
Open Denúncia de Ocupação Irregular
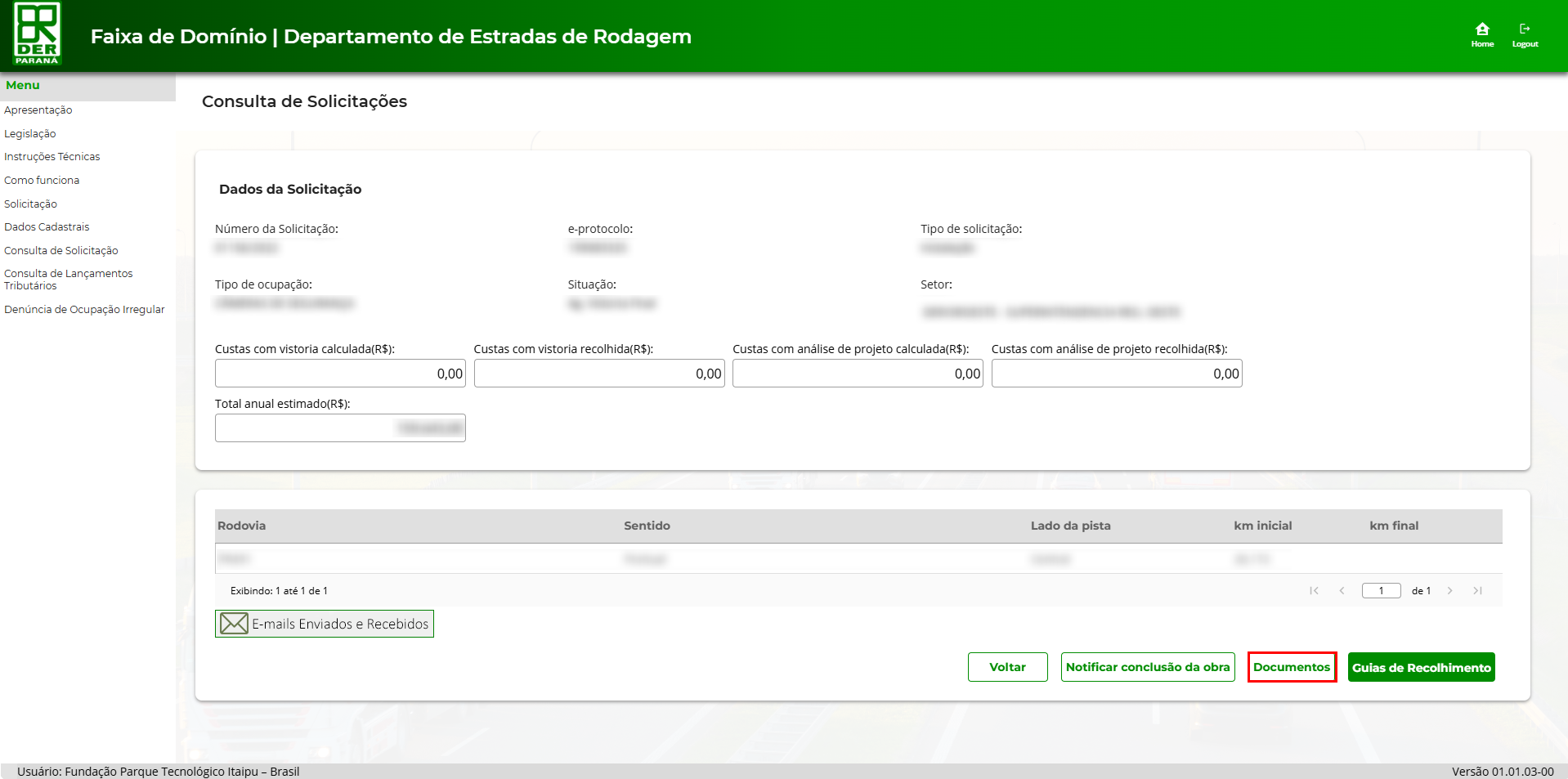coord(84,310)
